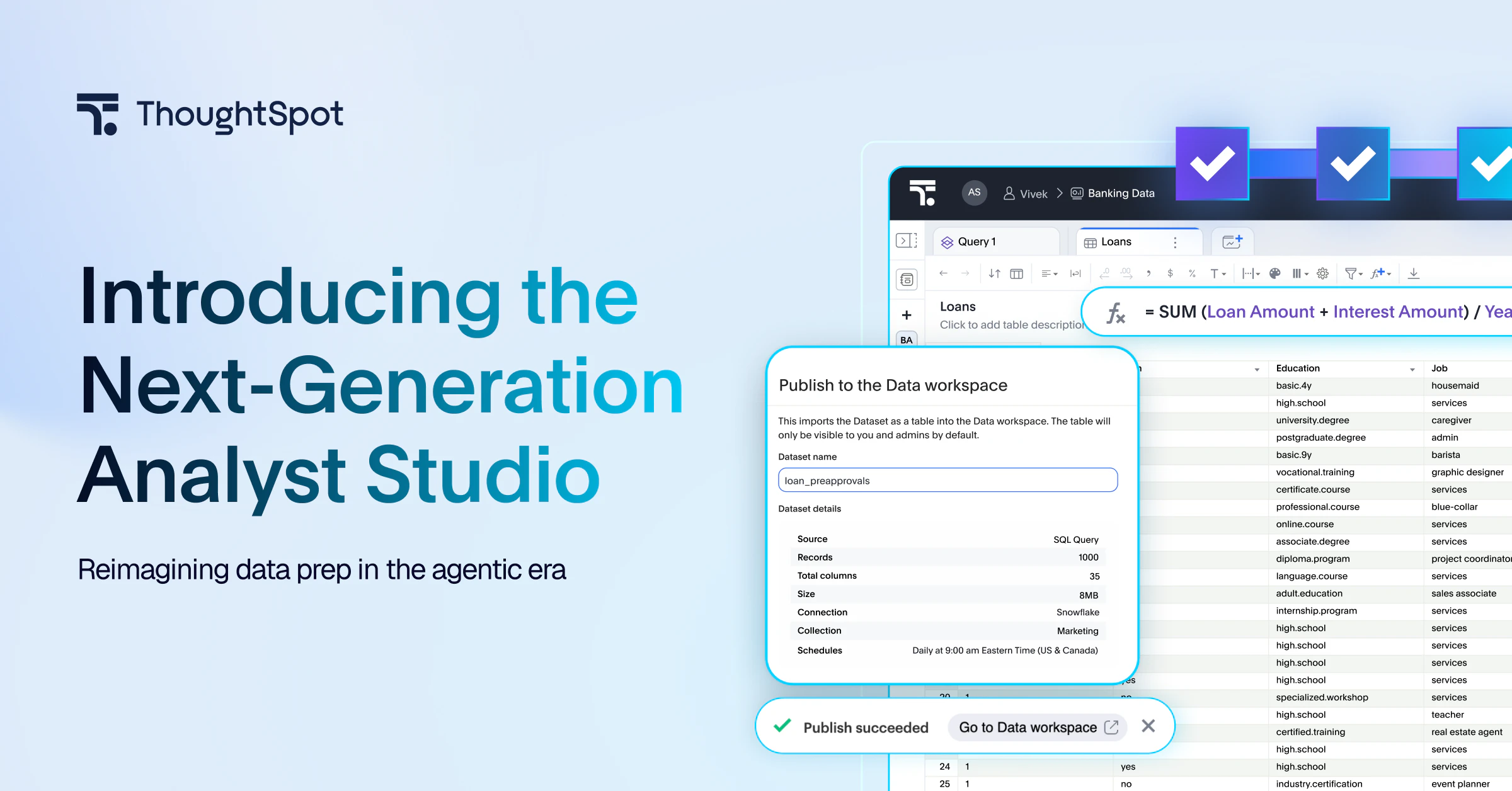This screenshot has width=1512, height=791.
Task: Click the fx formula bar
Action: click(x=1298, y=312)
